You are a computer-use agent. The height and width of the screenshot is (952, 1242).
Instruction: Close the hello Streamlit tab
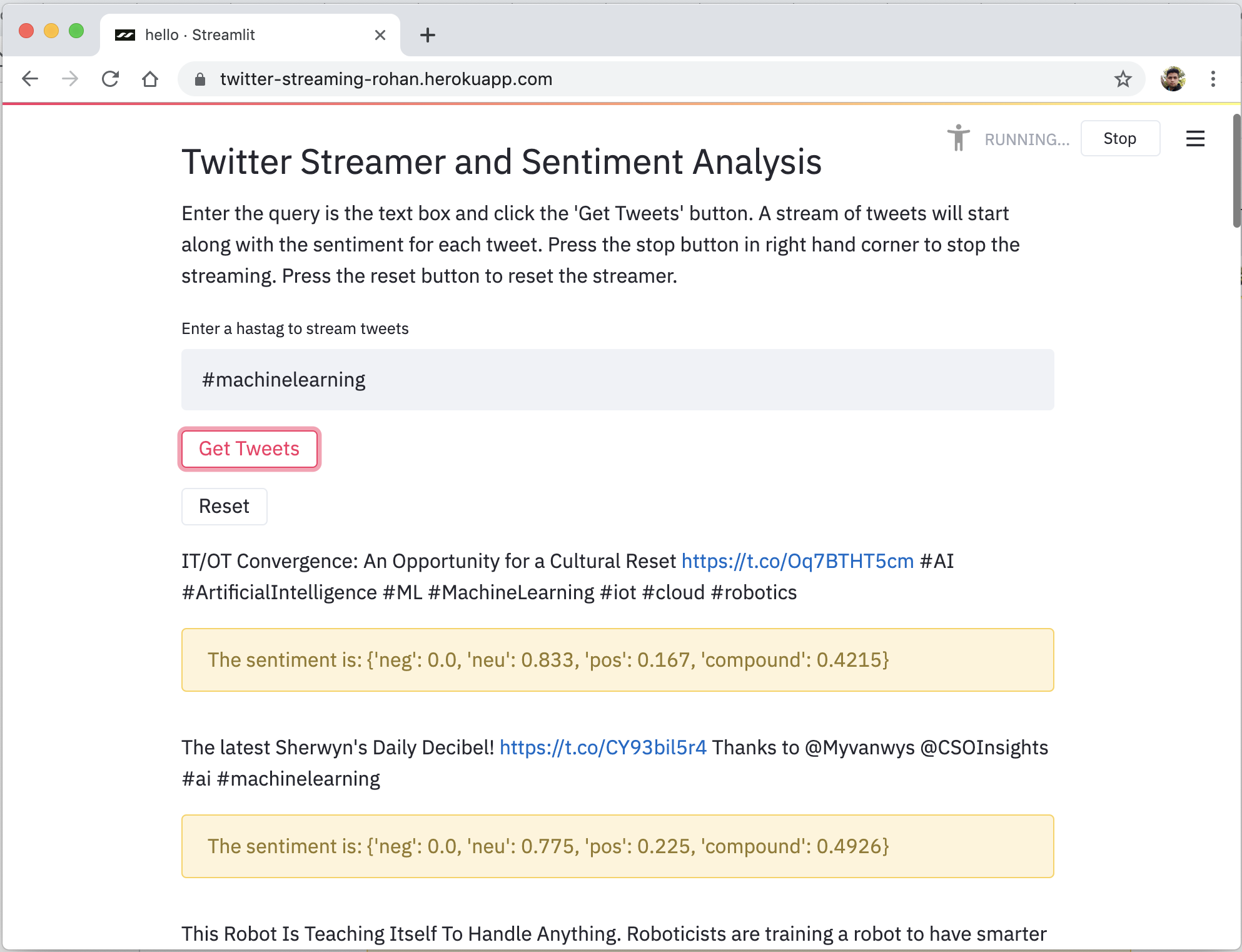click(380, 35)
